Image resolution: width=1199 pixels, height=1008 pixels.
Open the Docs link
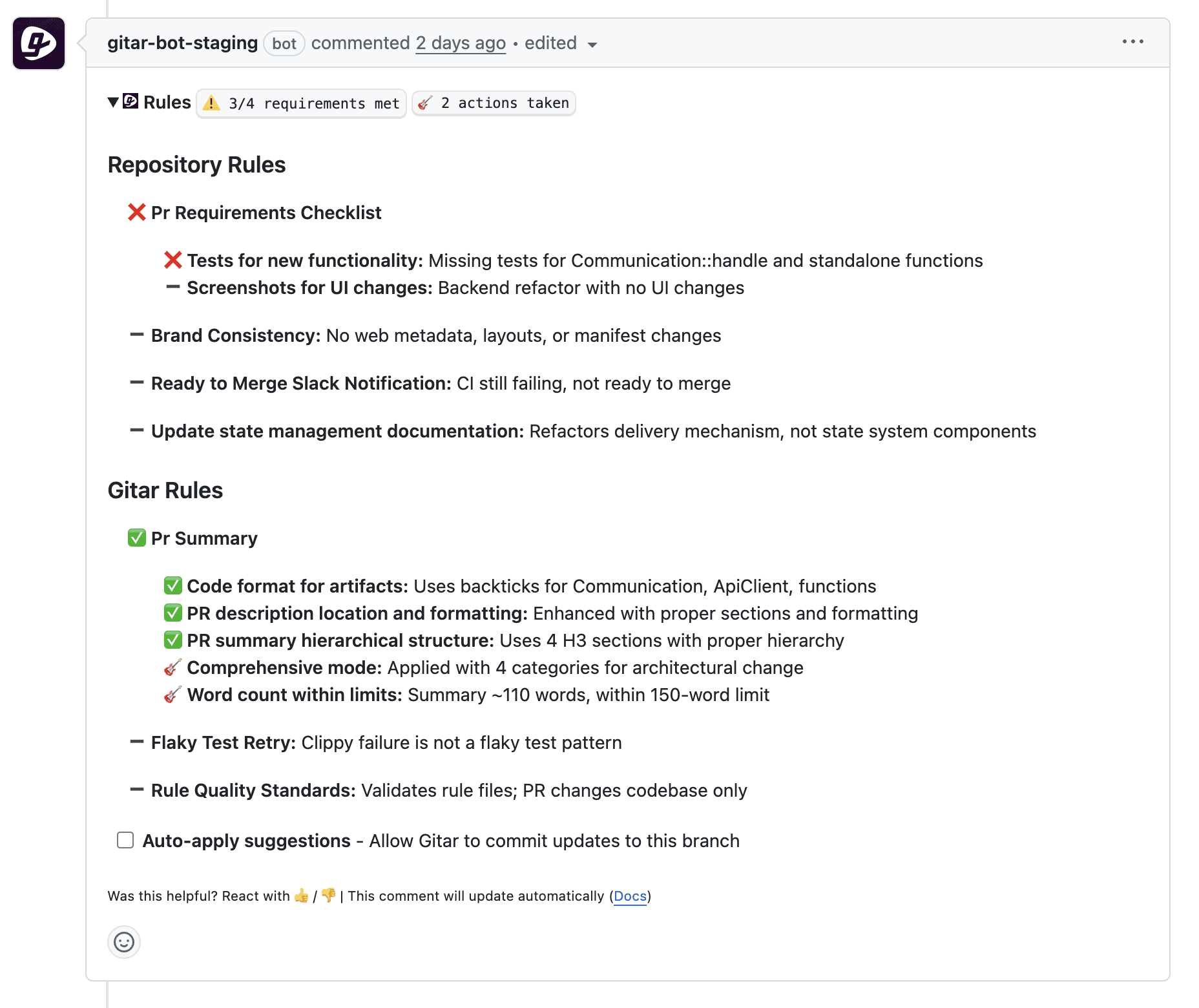click(x=630, y=896)
